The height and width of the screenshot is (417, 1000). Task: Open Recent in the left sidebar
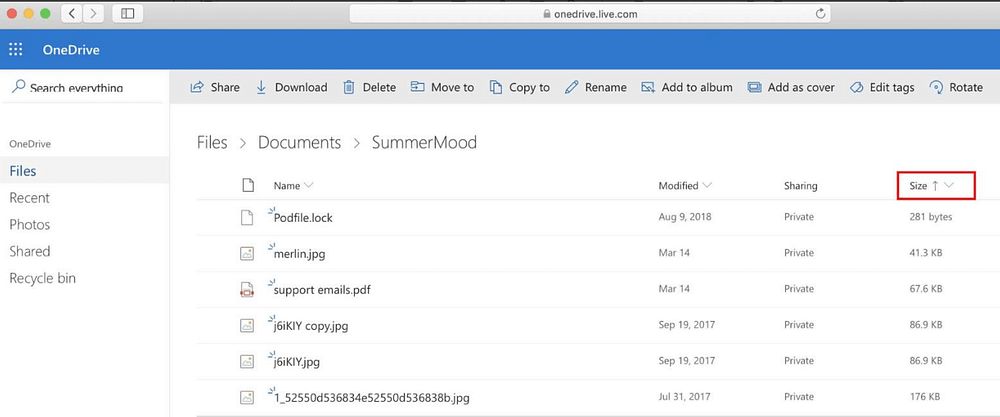pos(29,198)
